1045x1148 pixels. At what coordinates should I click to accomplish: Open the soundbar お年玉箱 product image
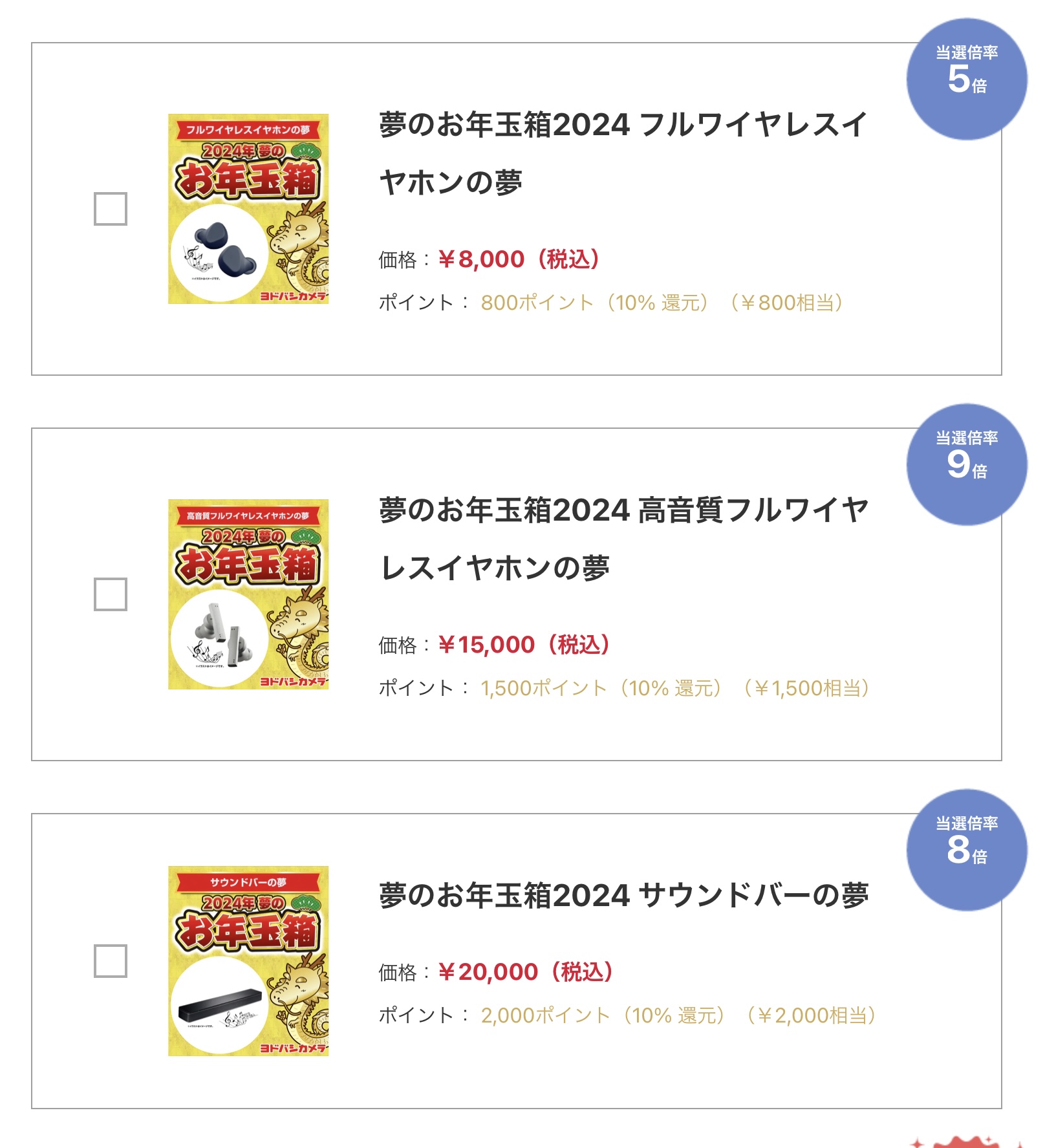(x=248, y=961)
